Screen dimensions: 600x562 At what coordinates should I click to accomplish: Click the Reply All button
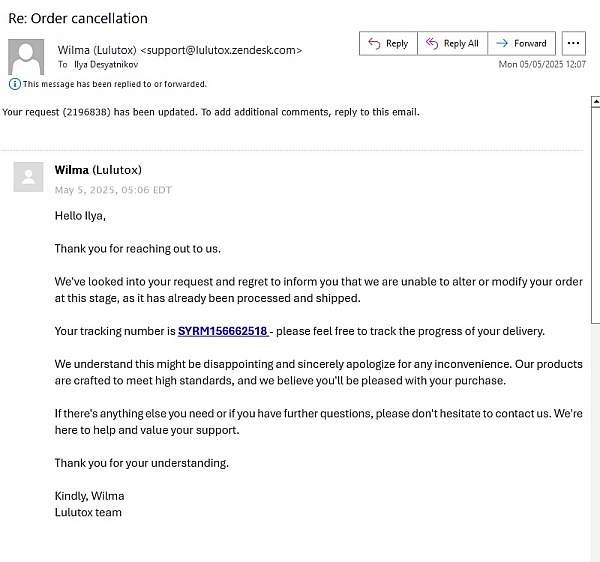[x=452, y=44]
